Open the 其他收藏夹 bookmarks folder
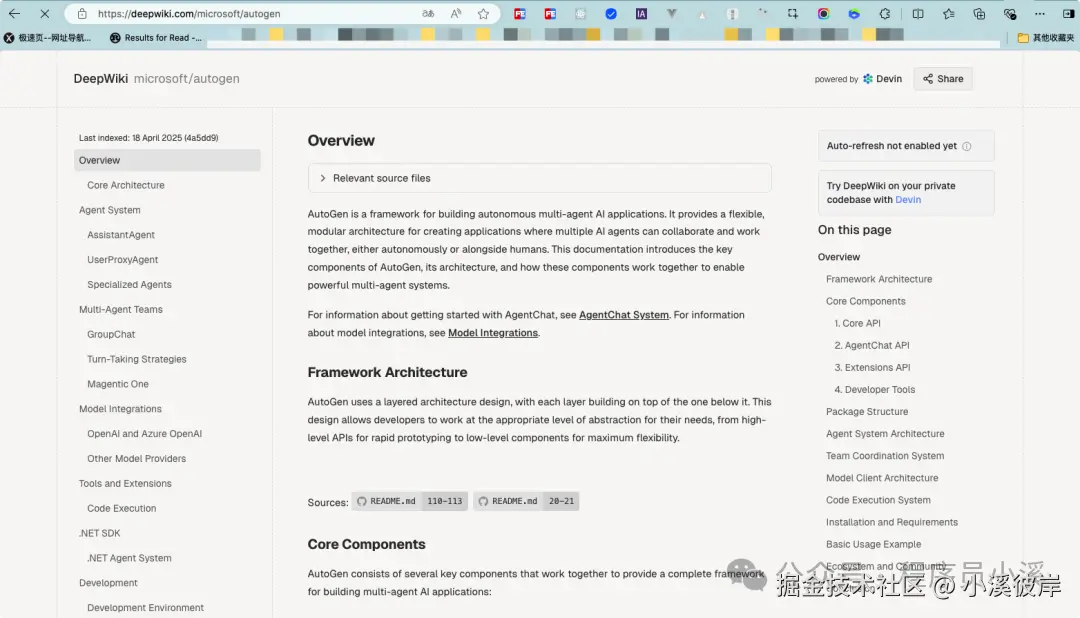 1046,38
